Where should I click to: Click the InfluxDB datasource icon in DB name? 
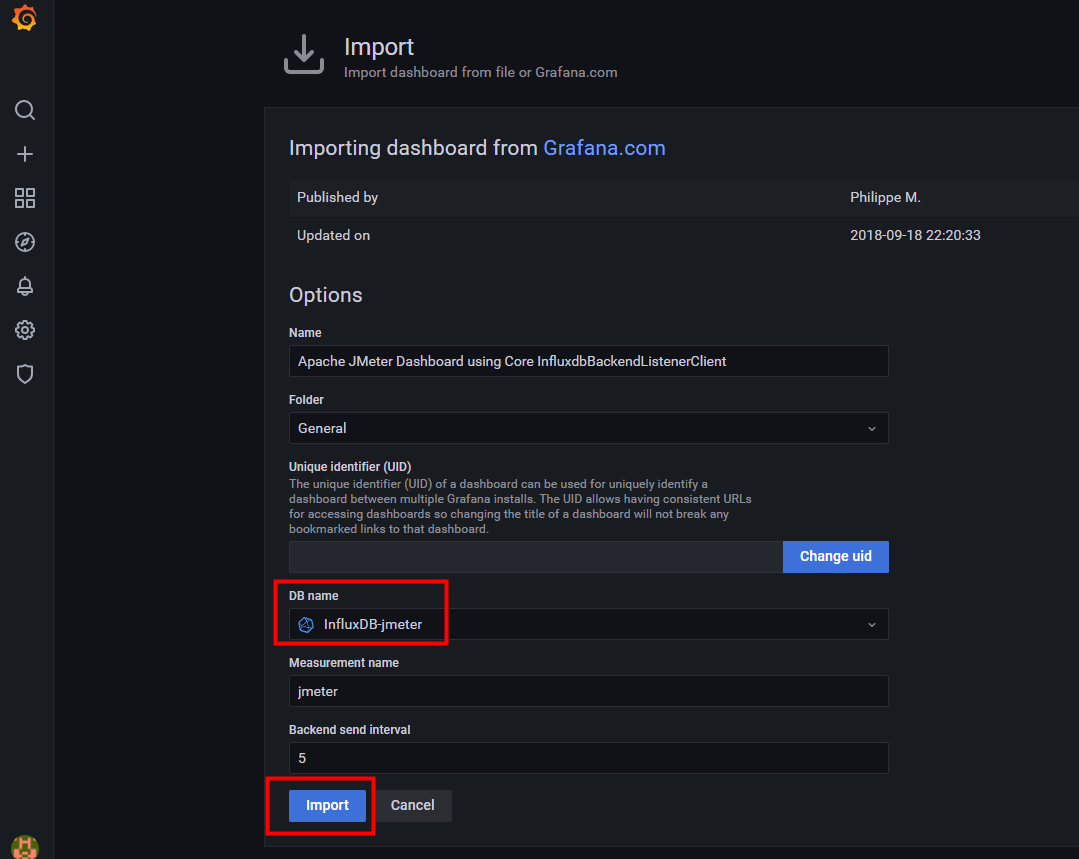[x=306, y=624]
